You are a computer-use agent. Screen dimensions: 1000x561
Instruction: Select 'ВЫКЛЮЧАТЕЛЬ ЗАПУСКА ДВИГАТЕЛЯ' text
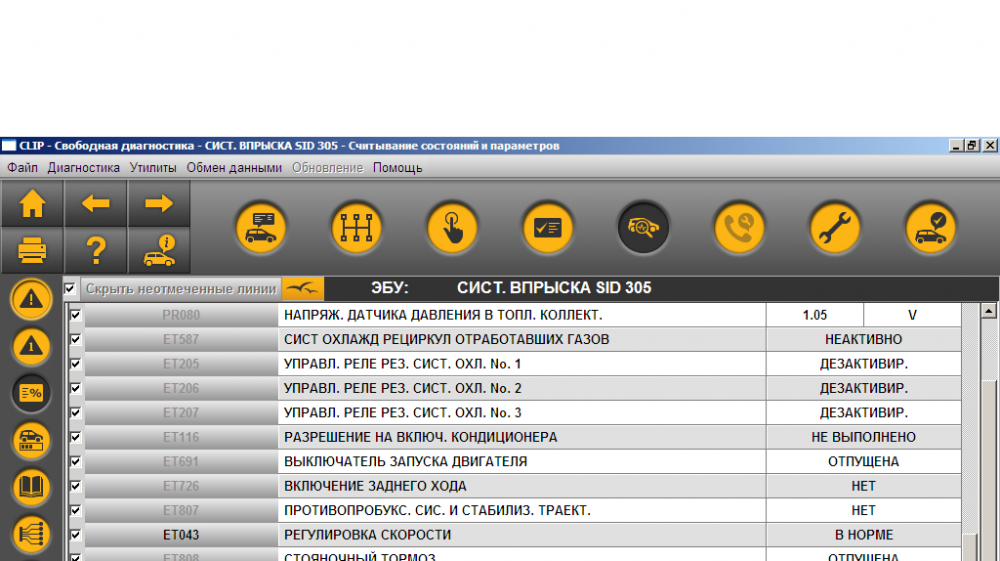[x=406, y=462]
